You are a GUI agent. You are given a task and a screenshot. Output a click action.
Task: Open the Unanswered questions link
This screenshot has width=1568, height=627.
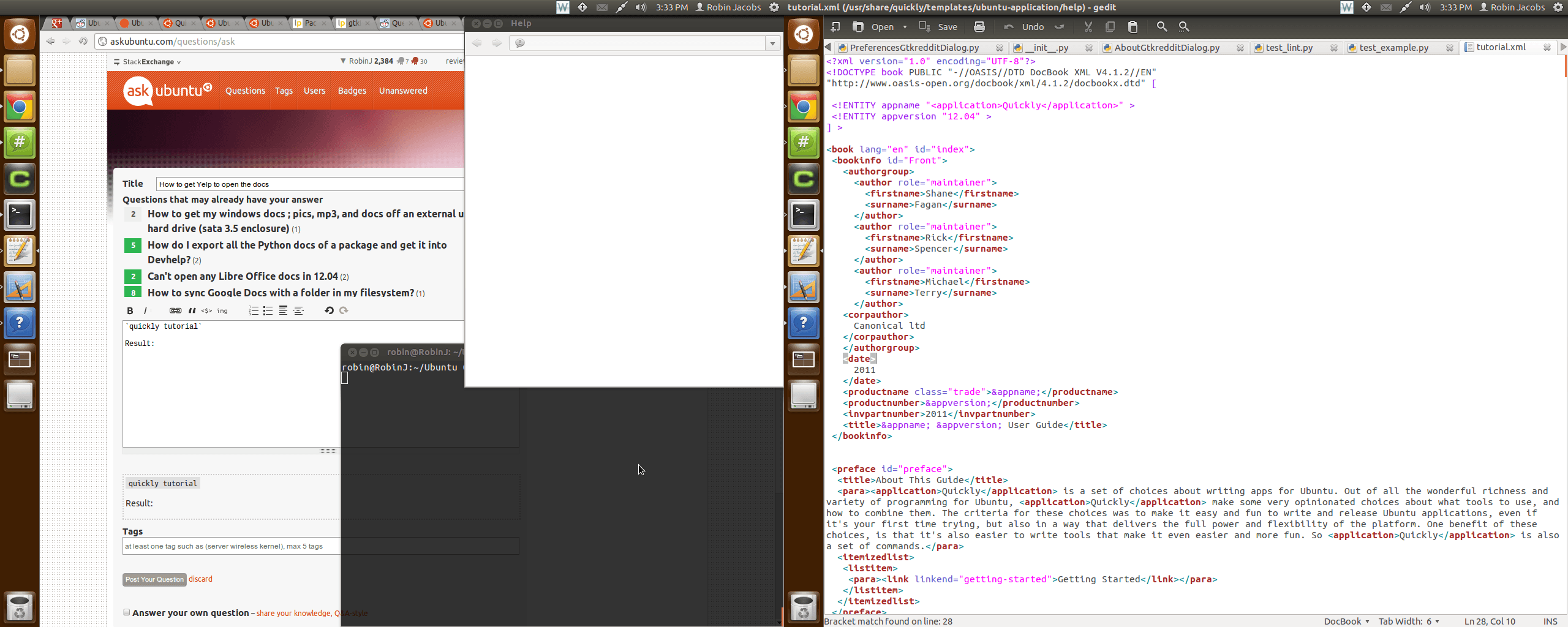point(403,91)
